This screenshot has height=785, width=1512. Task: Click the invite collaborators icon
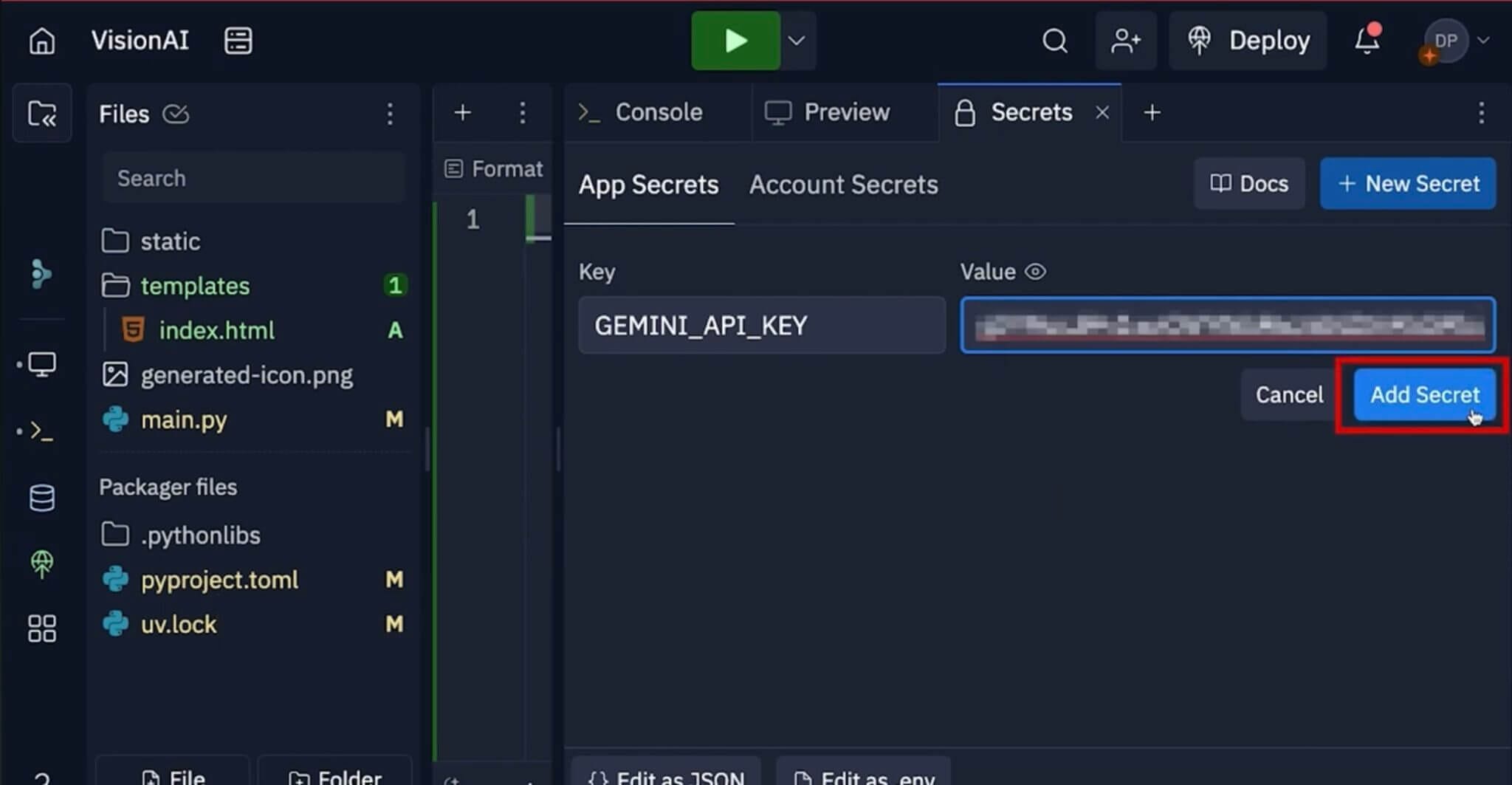[1125, 41]
